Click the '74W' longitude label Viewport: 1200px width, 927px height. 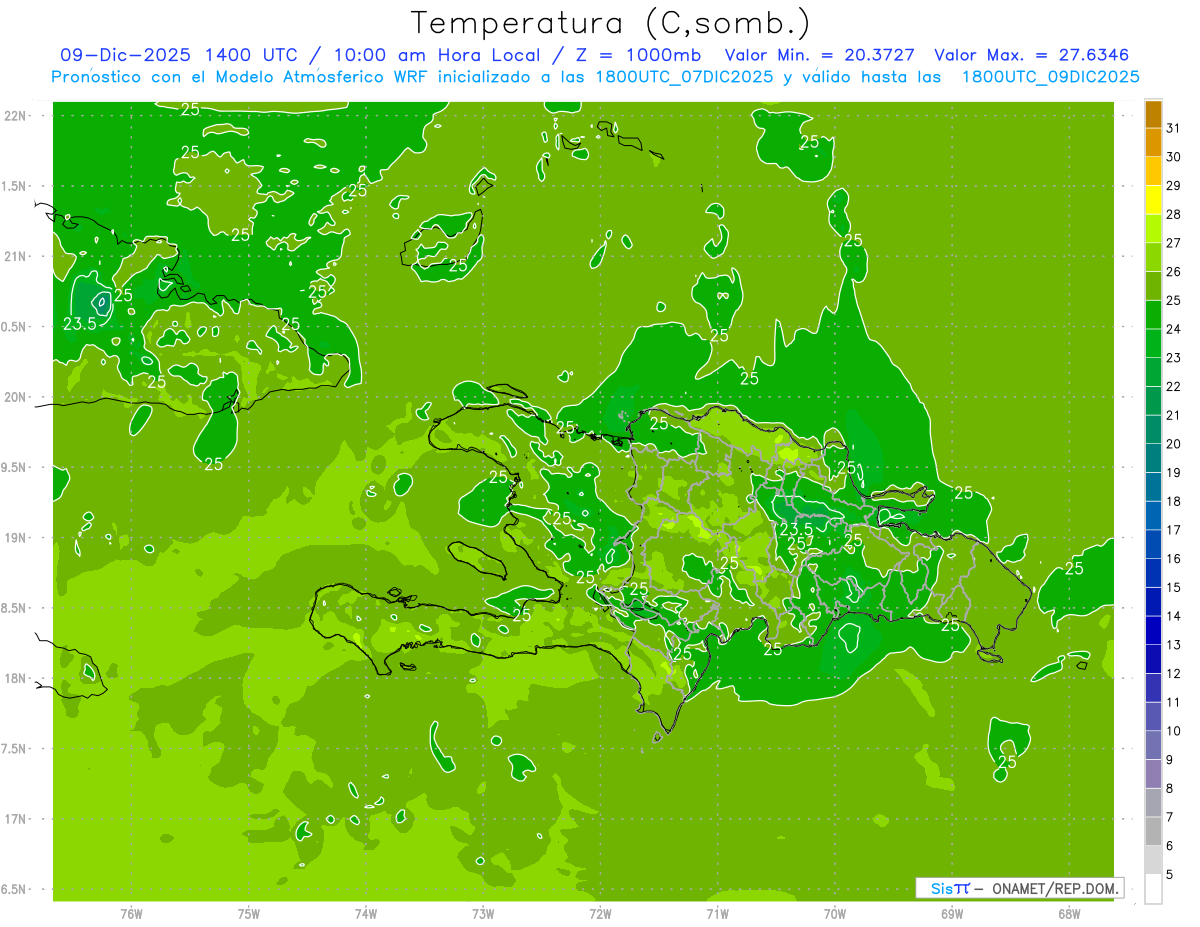366,914
